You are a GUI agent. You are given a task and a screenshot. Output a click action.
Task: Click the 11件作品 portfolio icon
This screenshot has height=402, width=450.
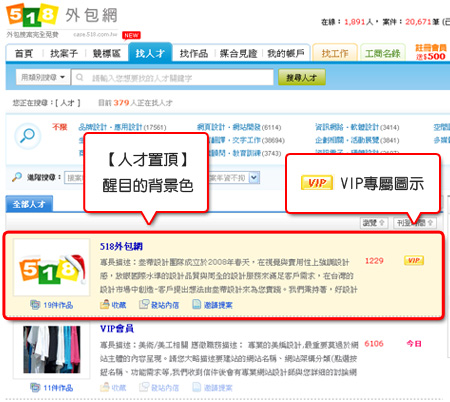[x=35, y=387]
